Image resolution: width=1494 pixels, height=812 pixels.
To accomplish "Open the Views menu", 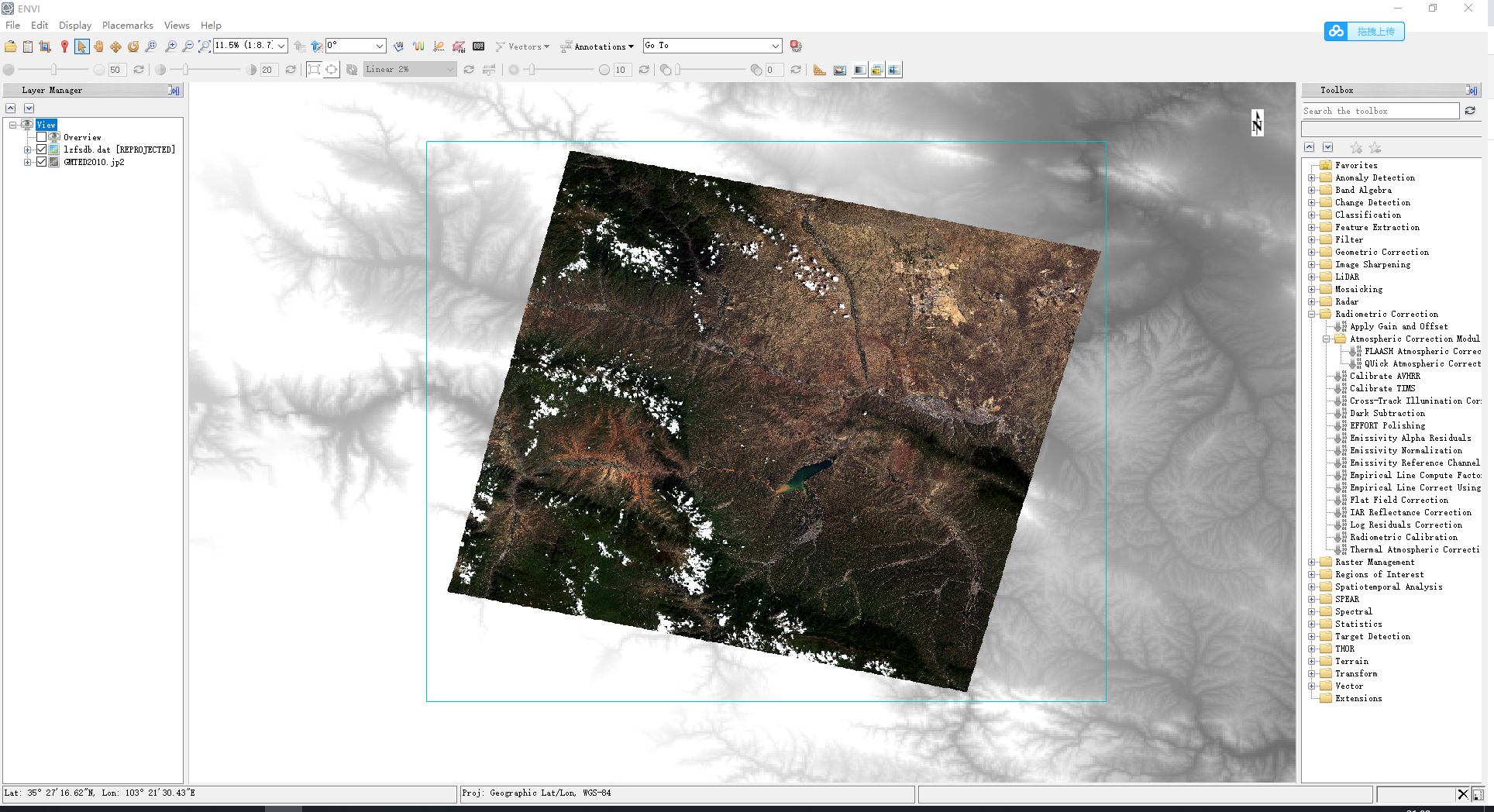I will pos(177,26).
